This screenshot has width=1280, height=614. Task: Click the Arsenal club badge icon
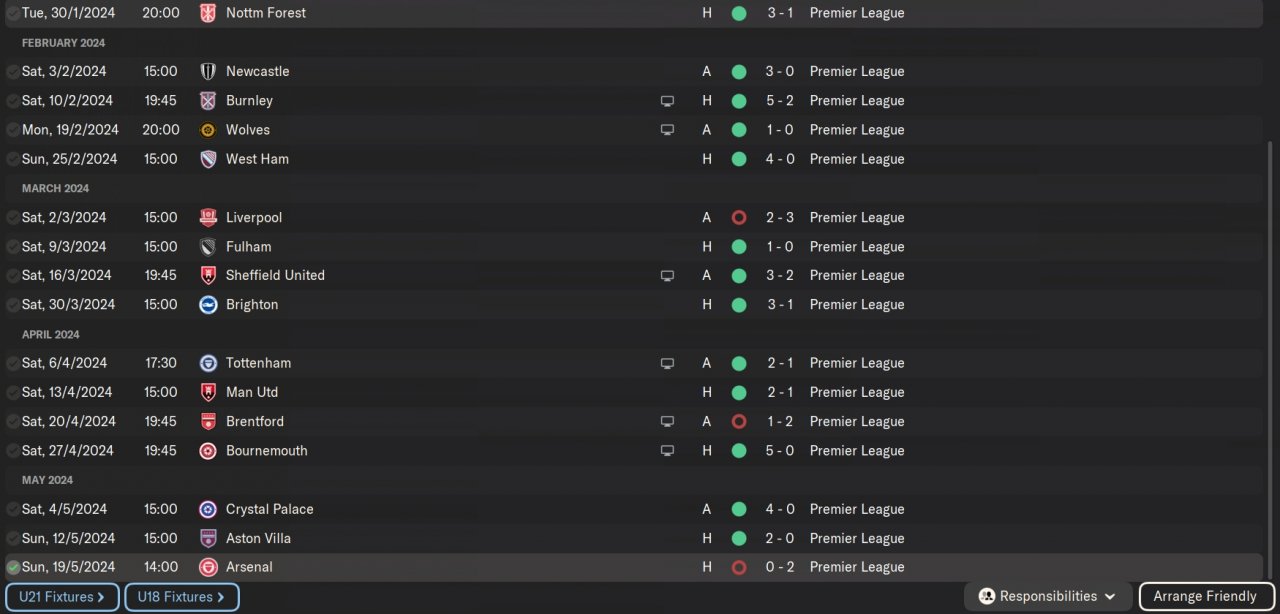(x=208, y=567)
